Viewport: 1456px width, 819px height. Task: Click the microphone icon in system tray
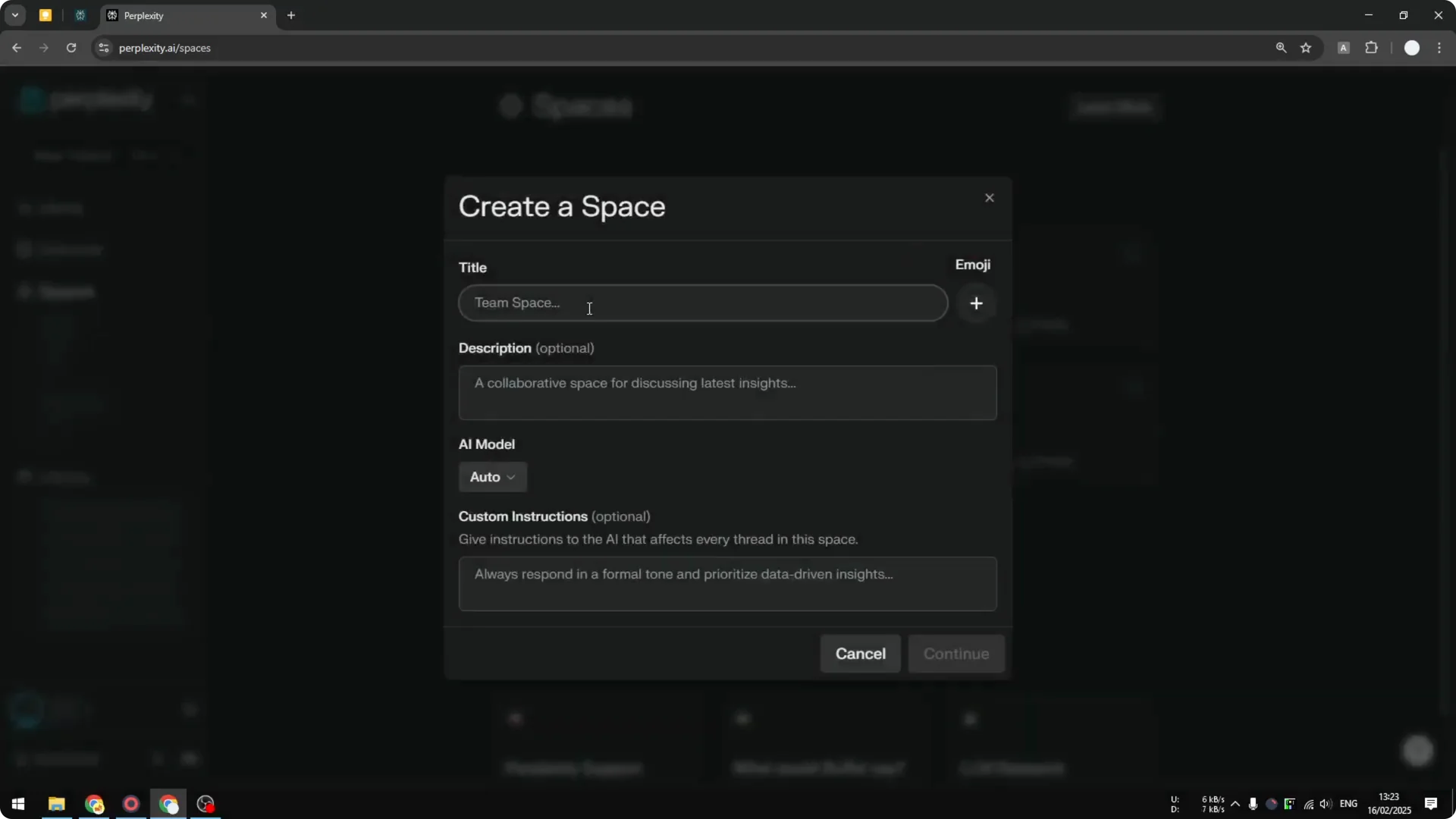1254,805
